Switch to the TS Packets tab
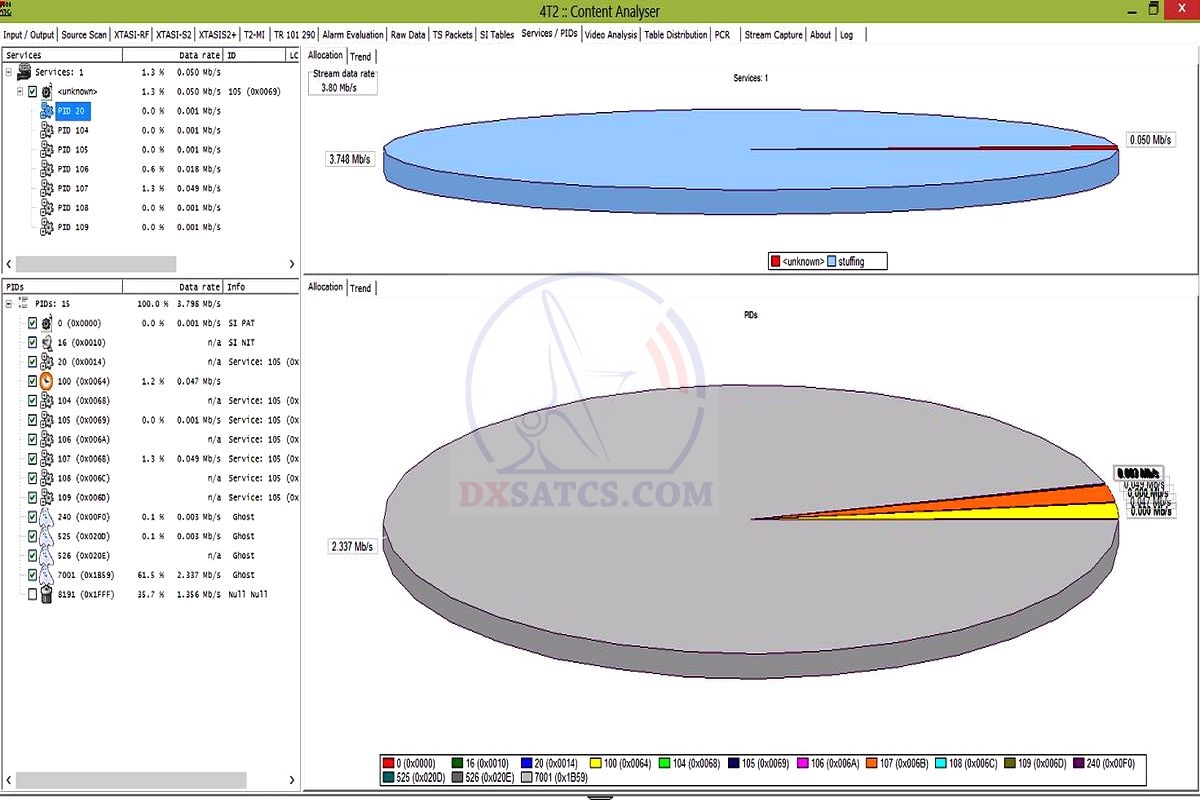1200x800 pixels. (452, 35)
